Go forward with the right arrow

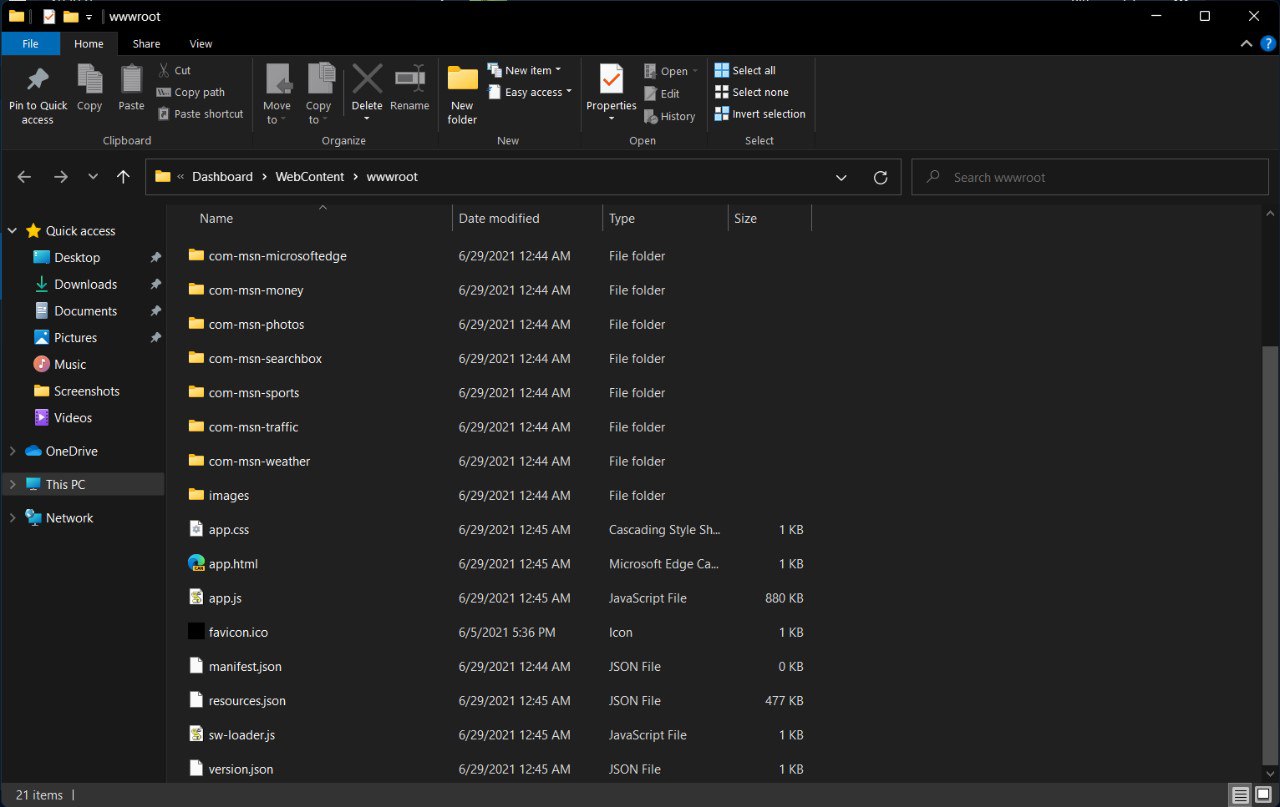[60, 177]
